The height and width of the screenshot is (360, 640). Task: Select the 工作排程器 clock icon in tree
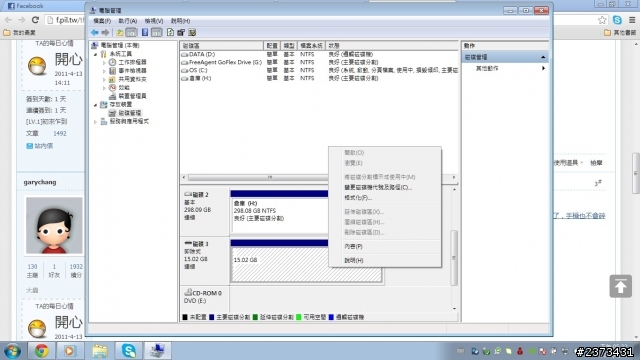(x=112, y=62)
